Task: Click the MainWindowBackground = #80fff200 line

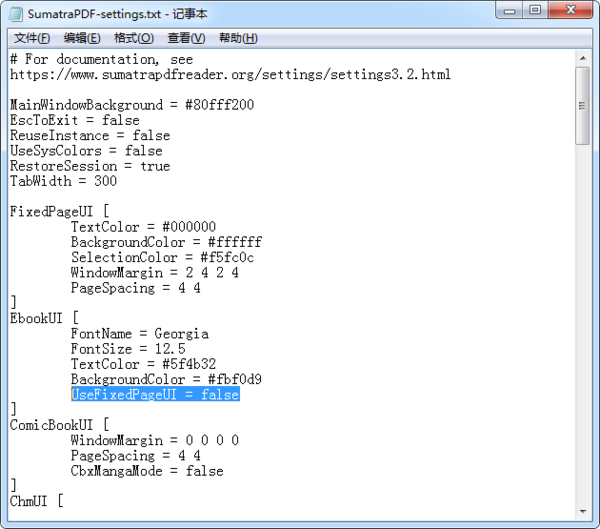Action: [x=132, y=105]
